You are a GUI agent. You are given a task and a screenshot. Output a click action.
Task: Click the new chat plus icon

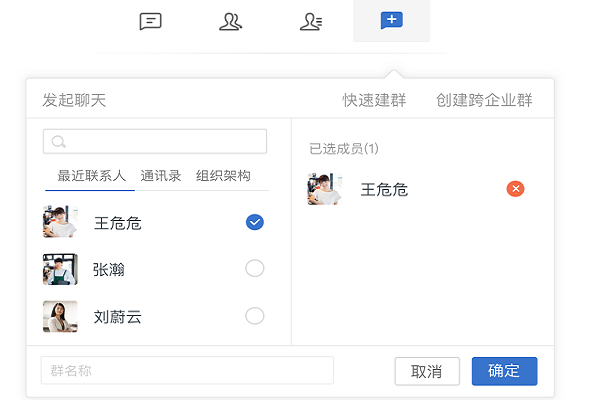pos(391,20)
